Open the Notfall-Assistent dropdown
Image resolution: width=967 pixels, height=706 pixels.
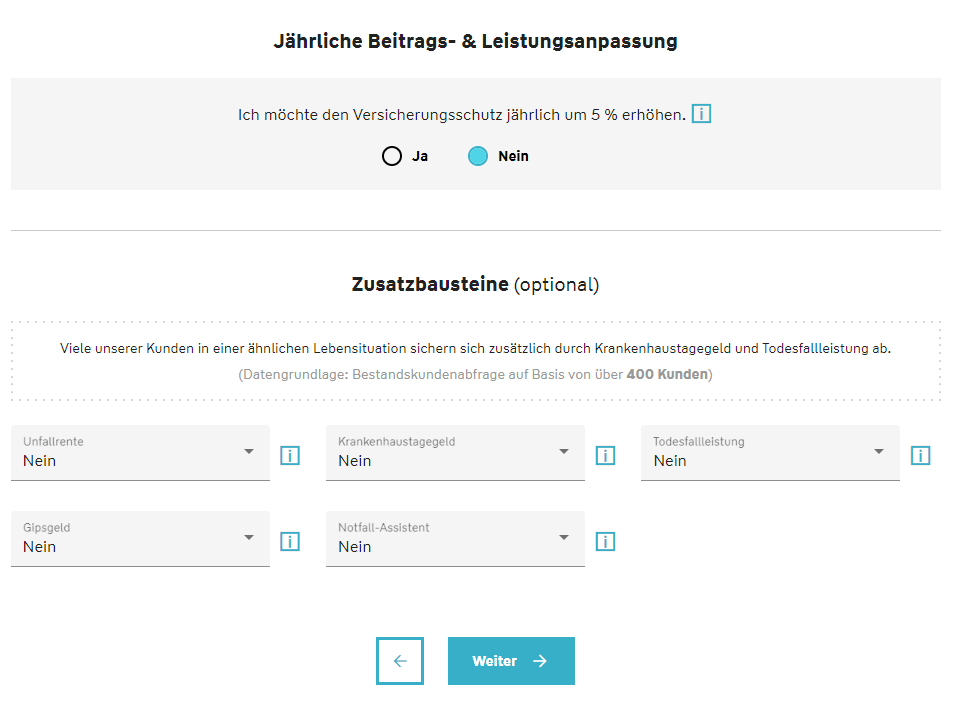click(x=455, y=538)
